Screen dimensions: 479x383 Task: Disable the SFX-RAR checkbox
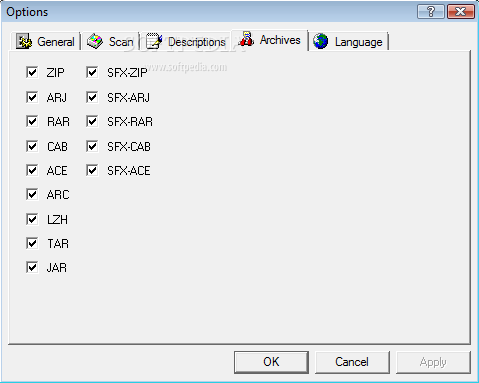92,121
